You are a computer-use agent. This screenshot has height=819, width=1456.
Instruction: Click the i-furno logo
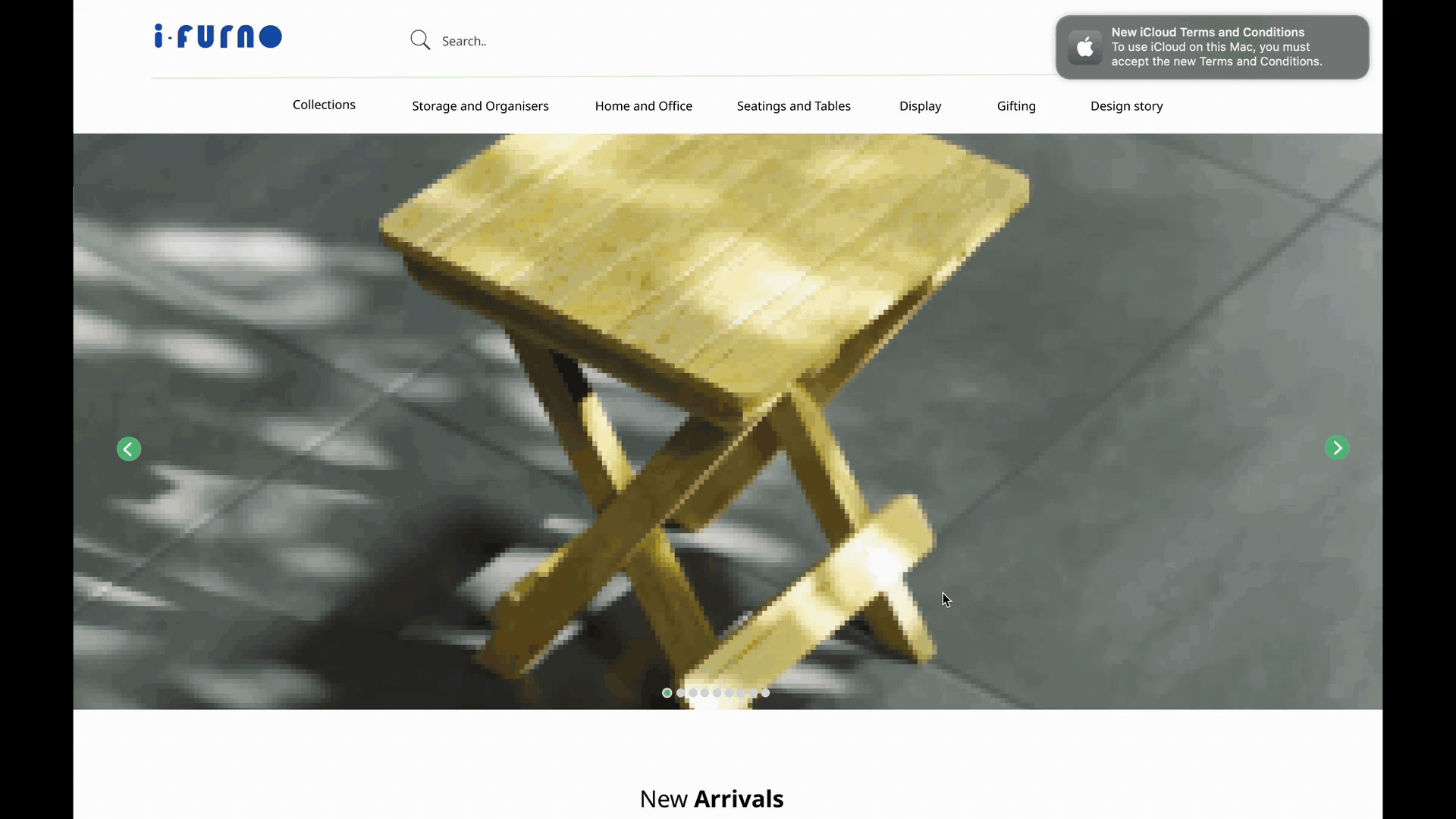218,36
